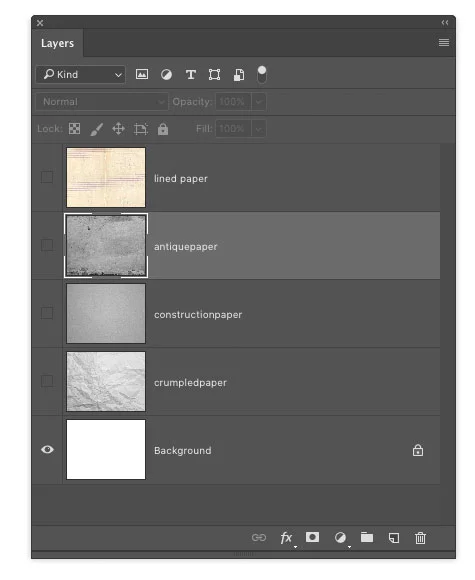This screenshot has height=580, width=475.
Task: Open the Kind filter type dropdown
Action: pyautogui.click(x=81, y=74)
